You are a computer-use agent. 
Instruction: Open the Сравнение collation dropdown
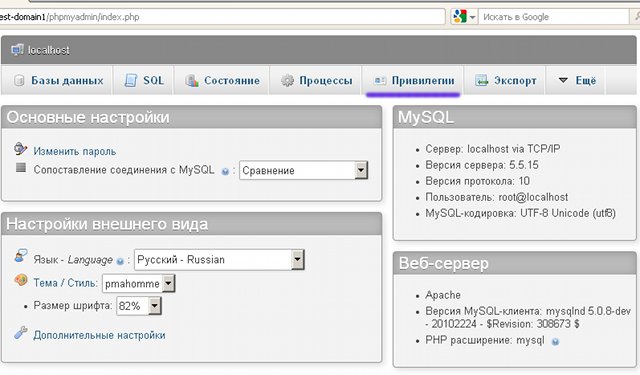click(304, 170)
